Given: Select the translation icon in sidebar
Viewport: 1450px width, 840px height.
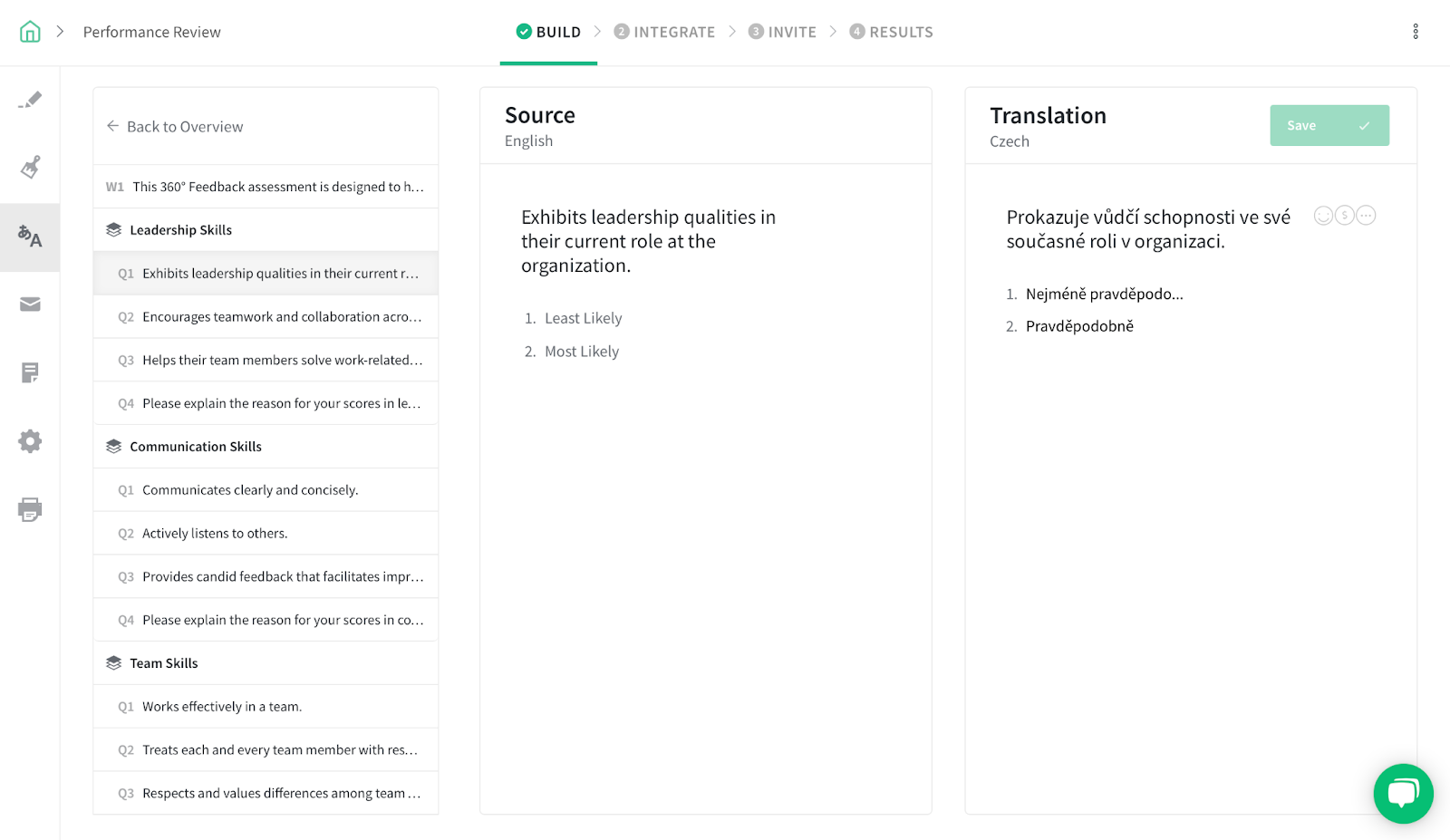Looking at the screenshot, I should pos(30,237).
